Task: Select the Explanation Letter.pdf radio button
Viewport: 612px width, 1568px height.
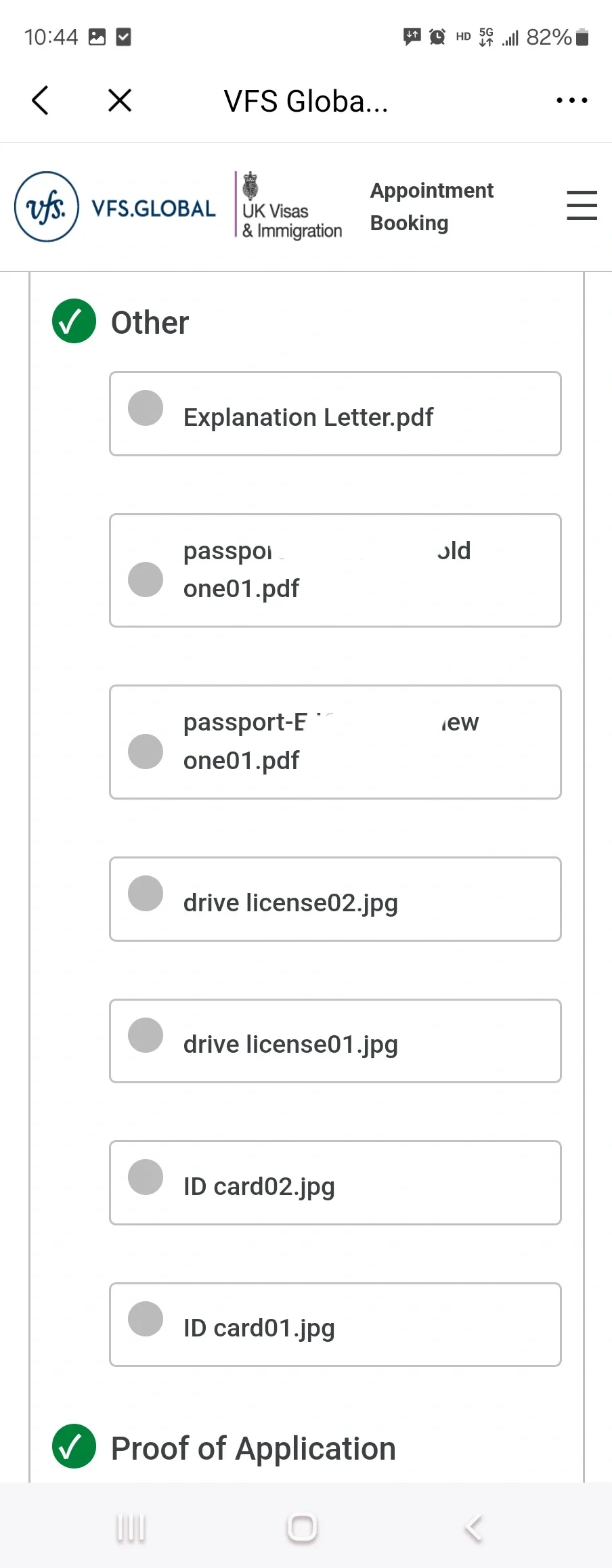Action: tap(146, 408)
